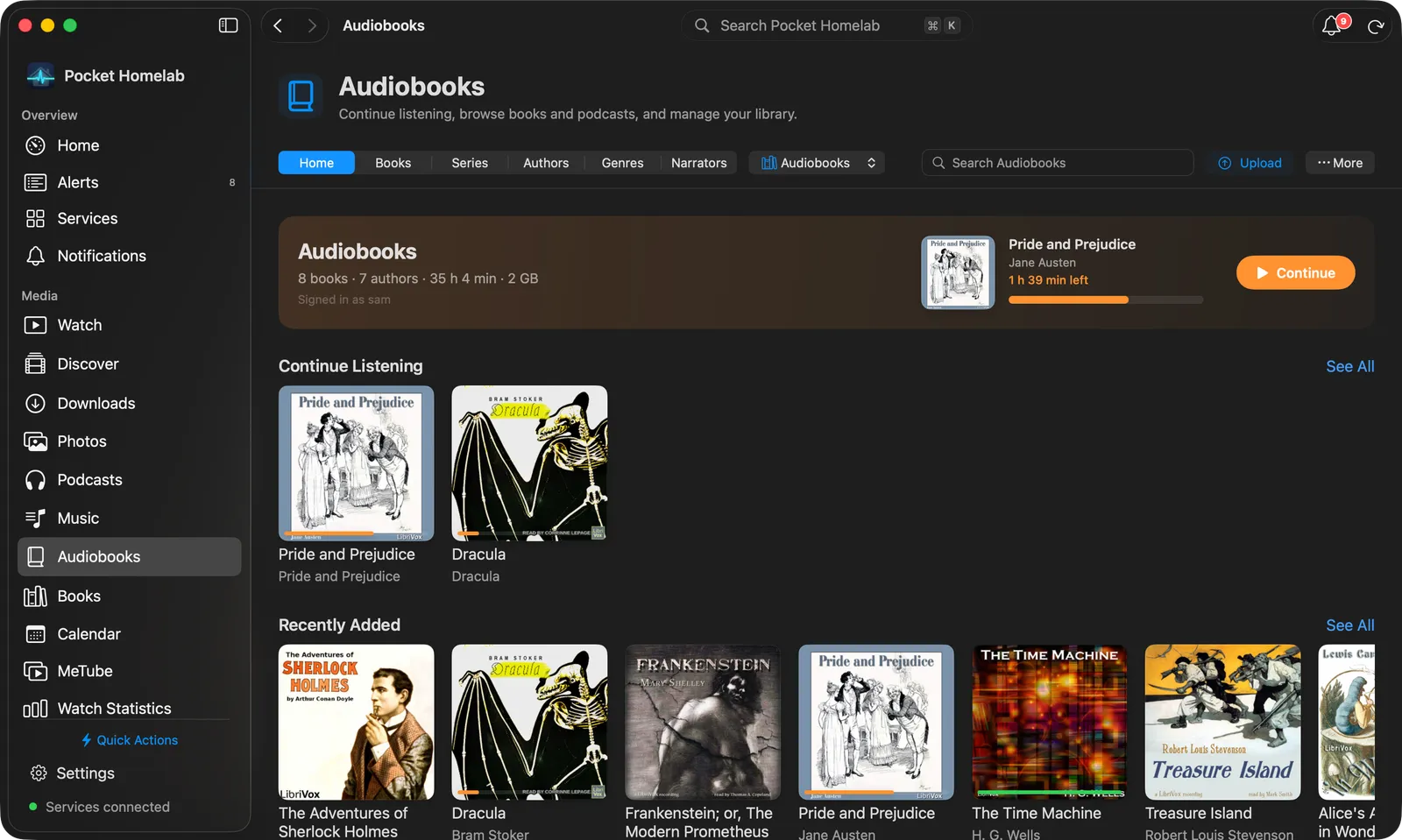Click the Alerts count badge 8
Viewport: 1402px width, 840px height.
(232, 182)
